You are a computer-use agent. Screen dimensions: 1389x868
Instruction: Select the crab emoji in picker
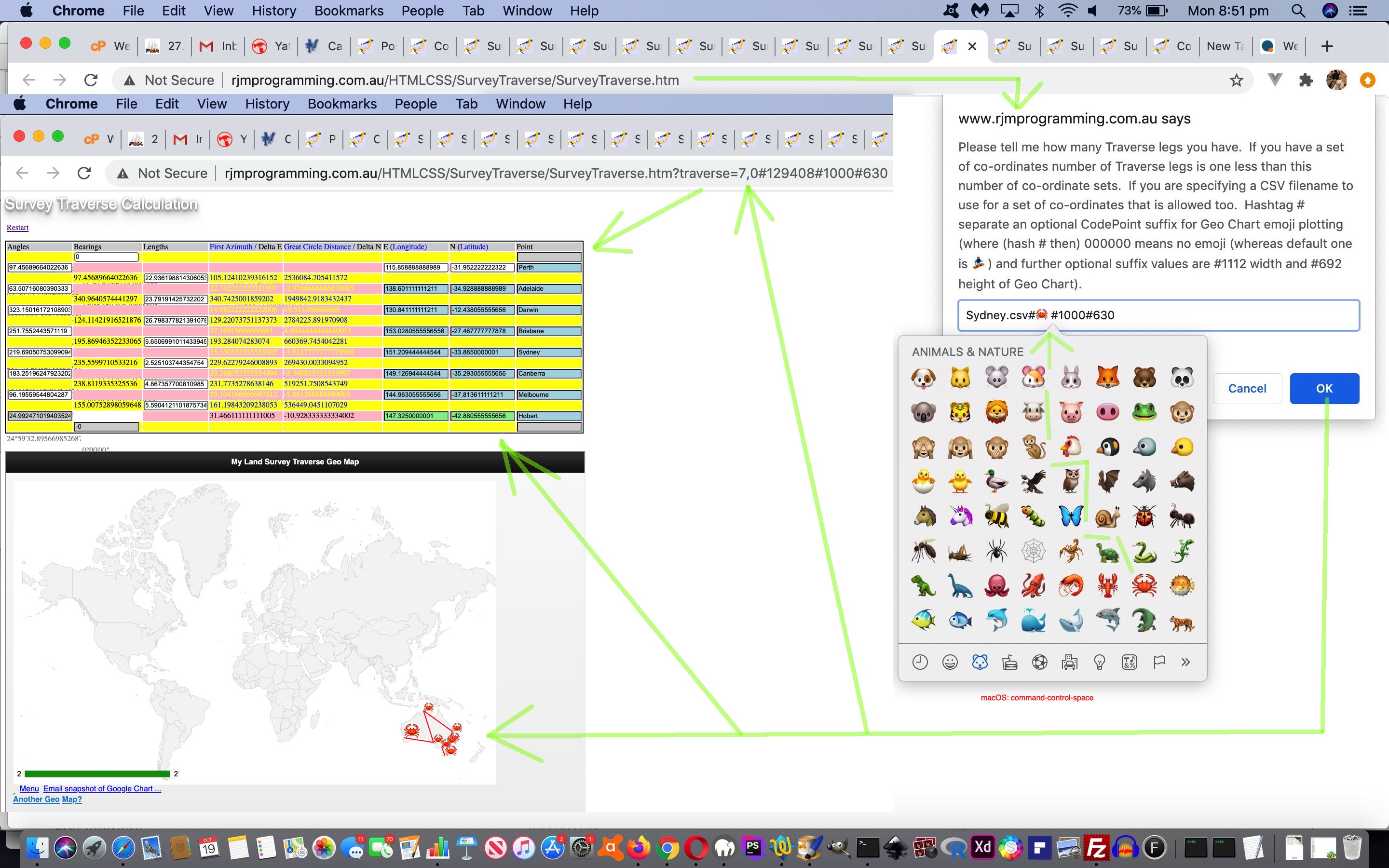coord(1144,585)
